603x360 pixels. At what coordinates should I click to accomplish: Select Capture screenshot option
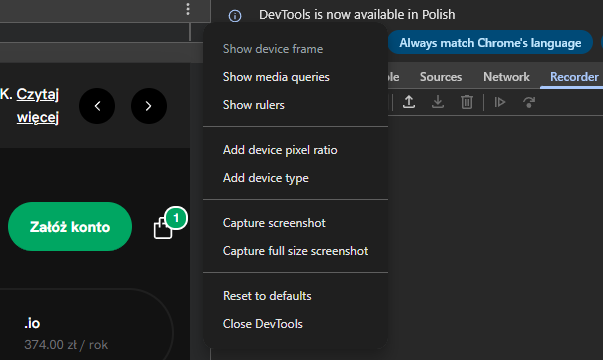tap(295, 223)
